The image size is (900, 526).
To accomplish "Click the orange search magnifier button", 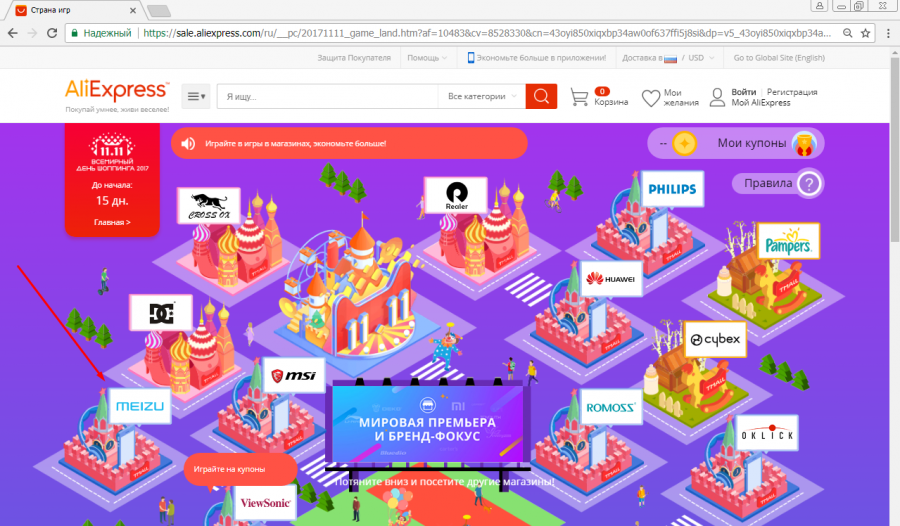I will pyautogui.click(x=541, y=96).
